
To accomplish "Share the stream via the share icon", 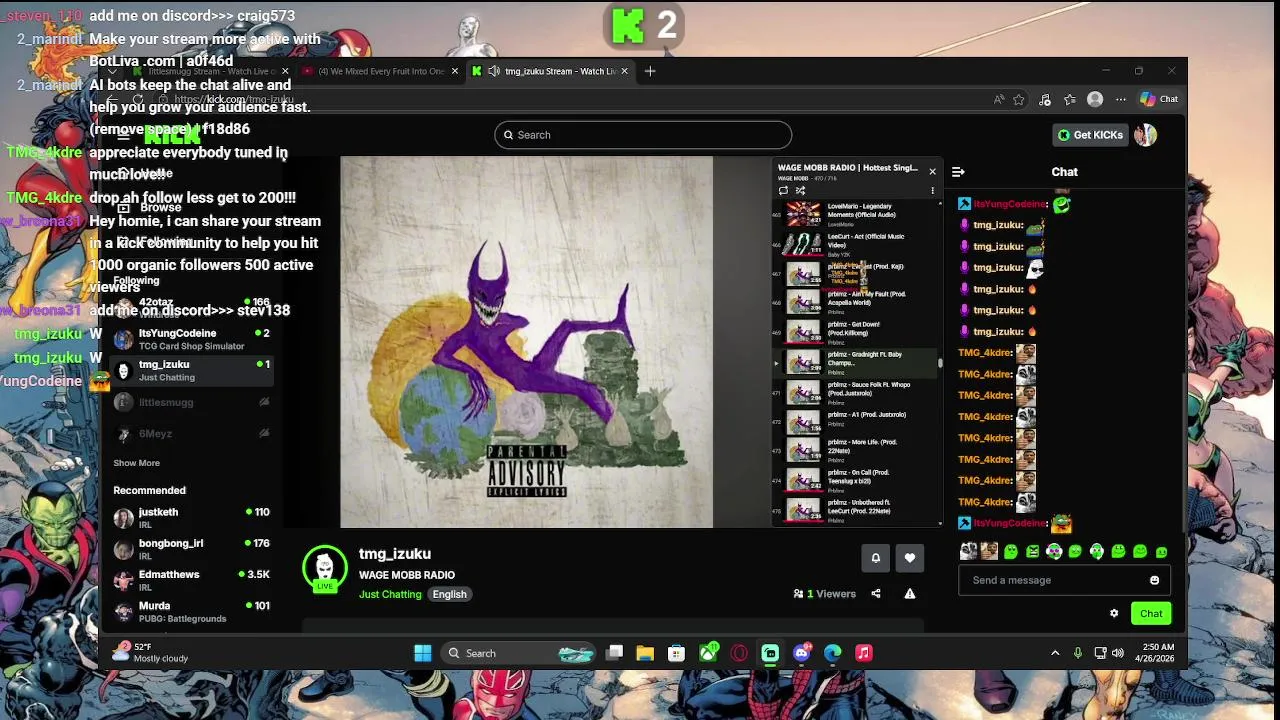I will 876,594.
